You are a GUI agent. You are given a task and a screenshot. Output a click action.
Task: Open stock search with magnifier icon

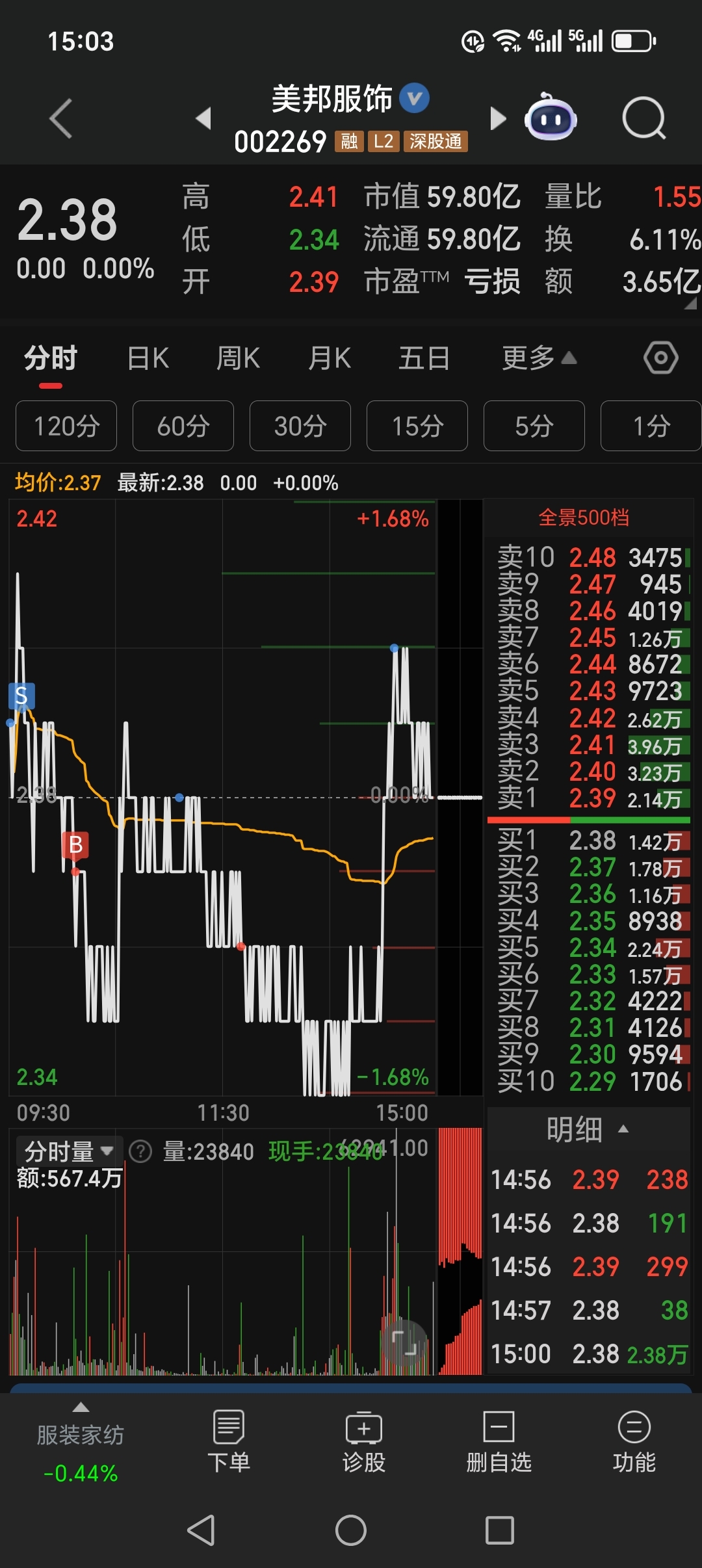click(644, 118)
